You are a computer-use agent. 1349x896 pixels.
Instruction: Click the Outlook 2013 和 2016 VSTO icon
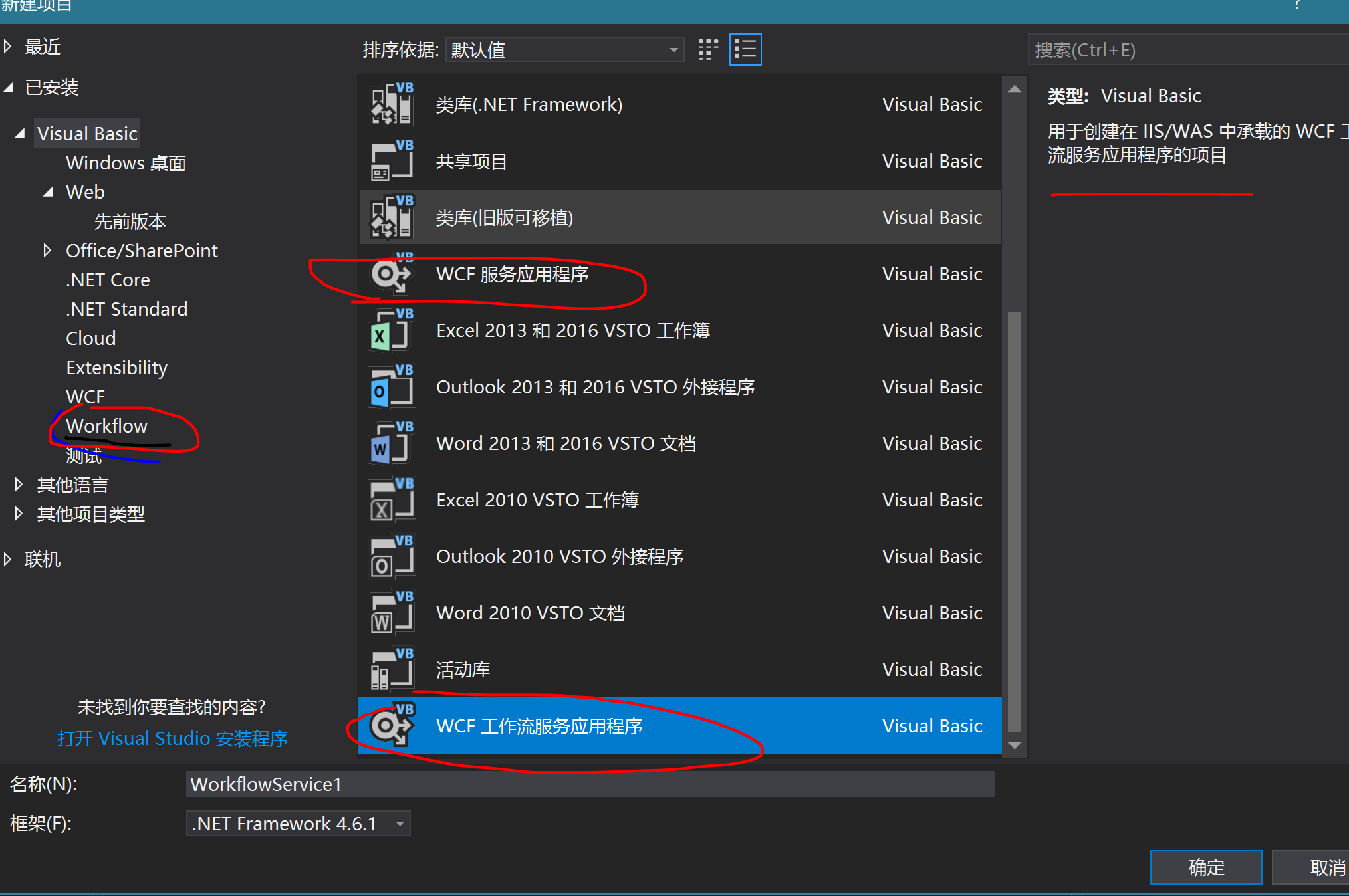392,386
